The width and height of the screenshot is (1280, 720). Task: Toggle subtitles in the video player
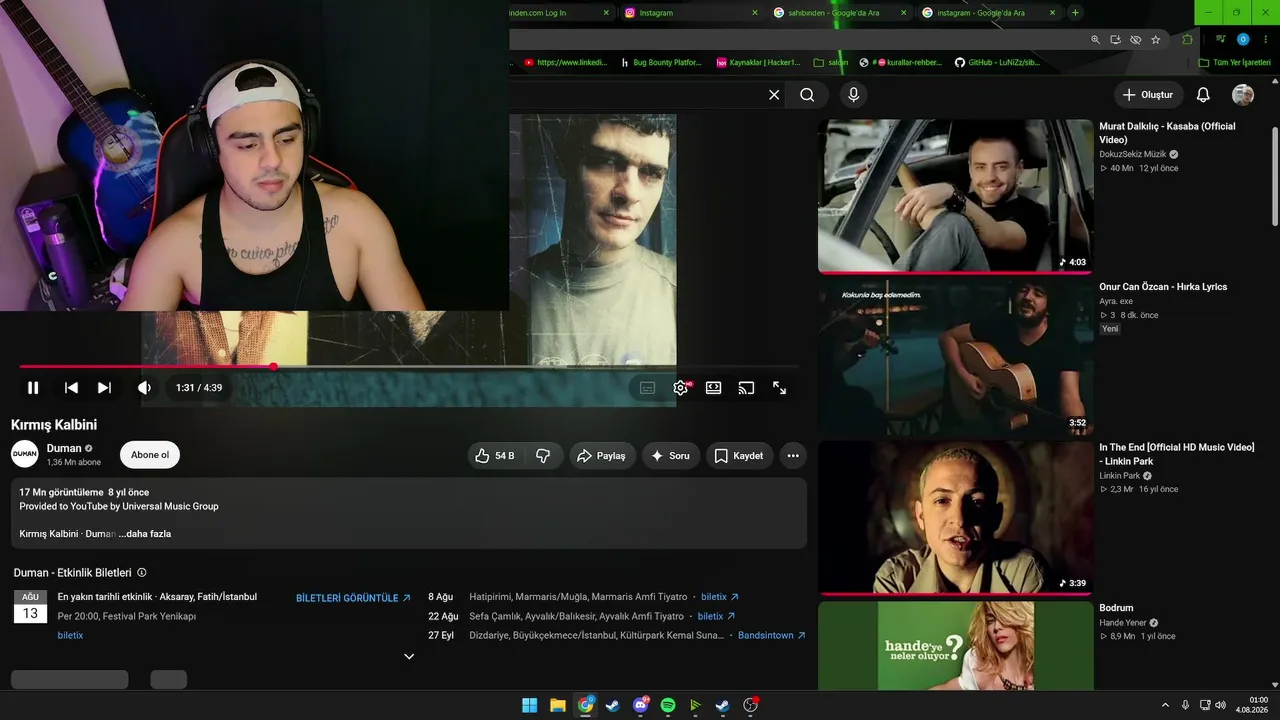(647, 388)
